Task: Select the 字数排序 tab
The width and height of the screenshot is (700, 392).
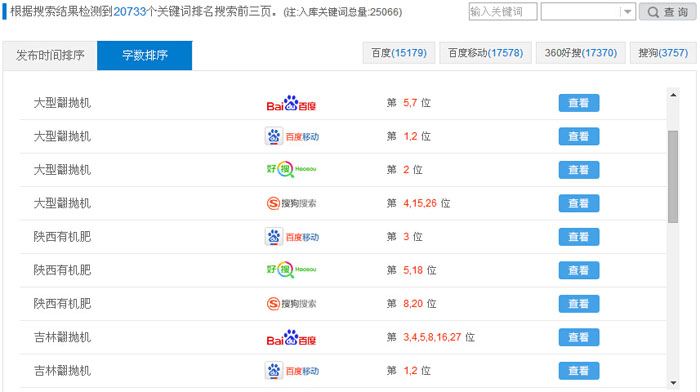Action: [145, 55]
